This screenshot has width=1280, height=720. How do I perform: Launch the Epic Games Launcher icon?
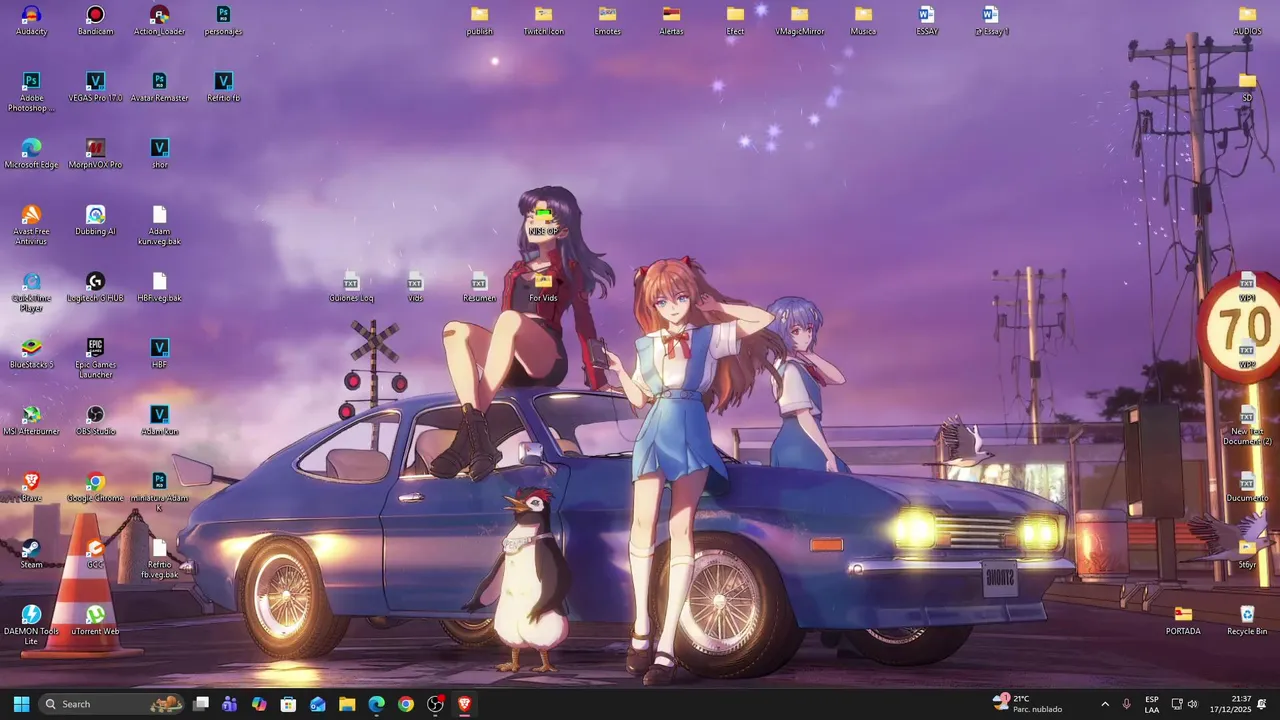click(x=95, y=359)
